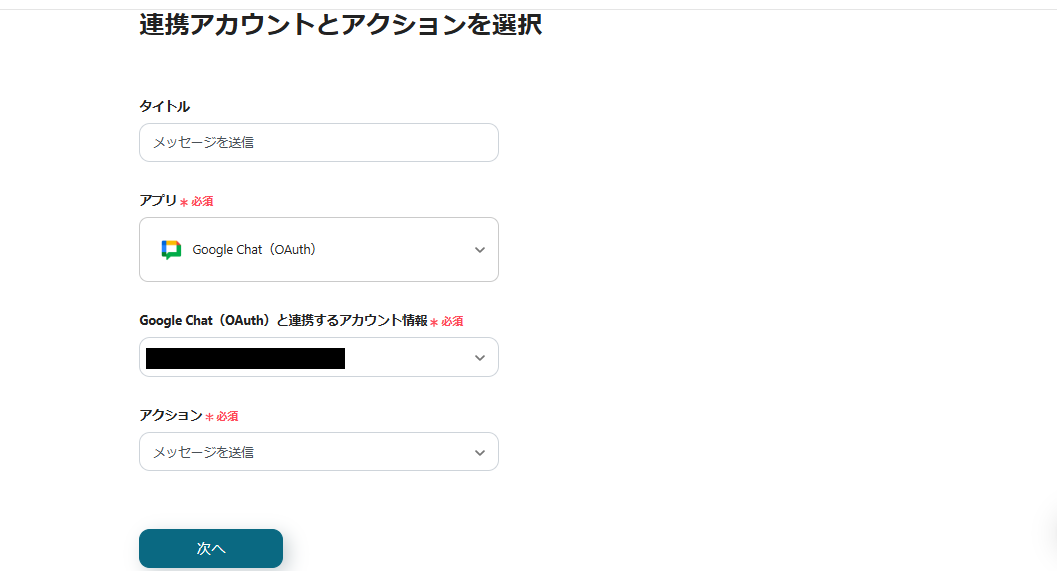
Task: Click the chevron in the account dropdown
Action: [480, 357]
